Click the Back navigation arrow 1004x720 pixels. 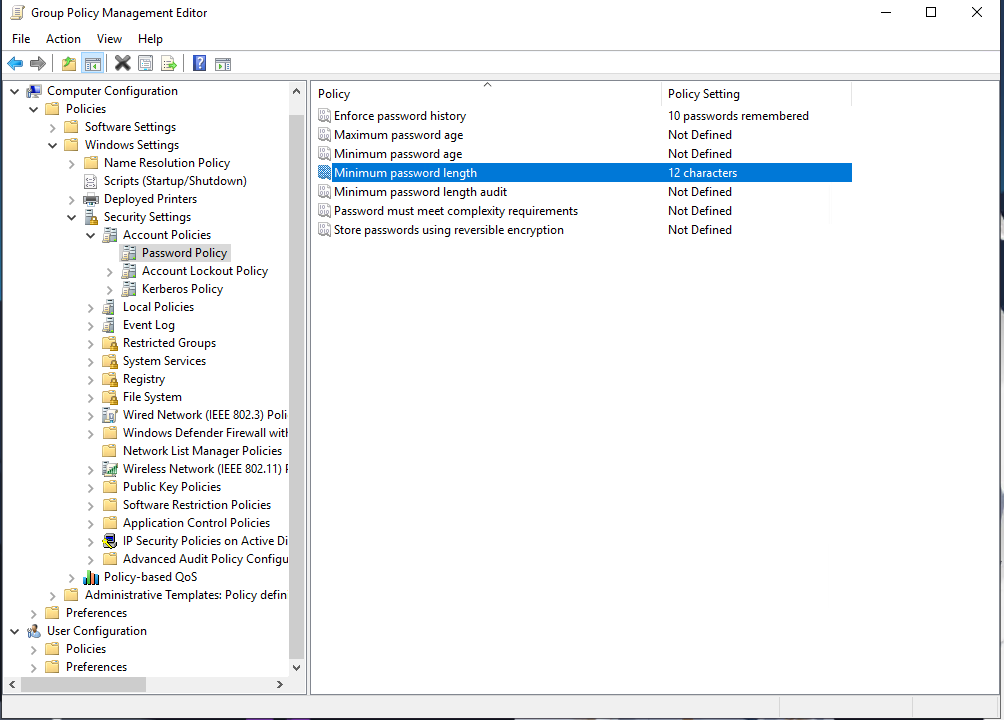15,63
